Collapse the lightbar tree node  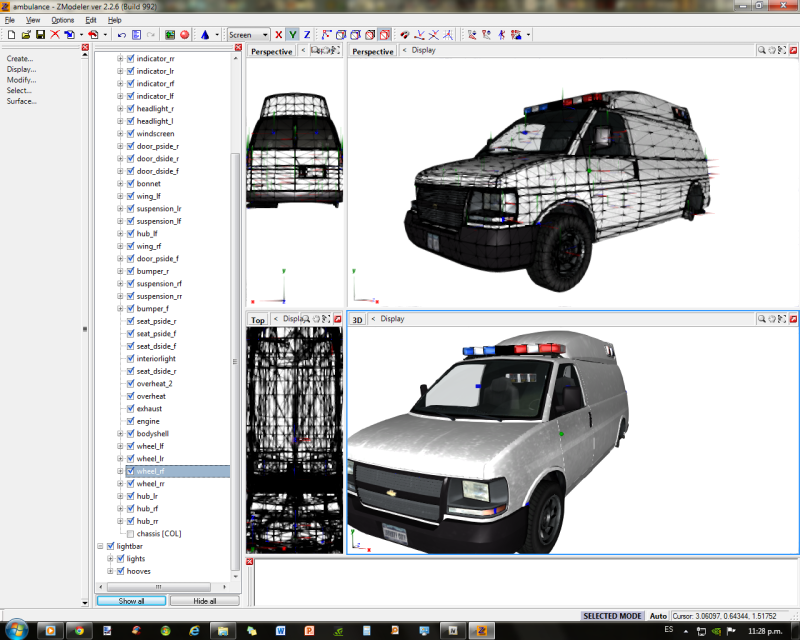pos(99,546)
